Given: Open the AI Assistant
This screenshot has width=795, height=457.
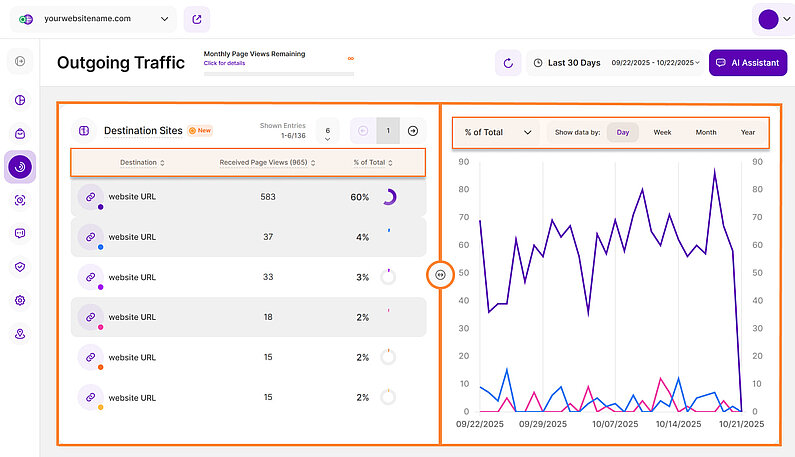Looking at the screenshot, I should coord(747,63).
